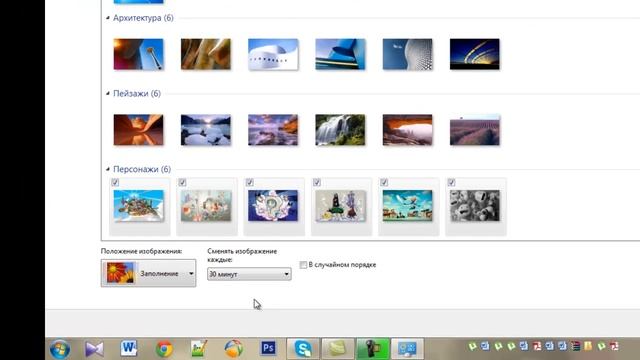Select the pastel floral characters wallpaper
The width and height of the screenshot is (640, 360).
click(206, 206)
